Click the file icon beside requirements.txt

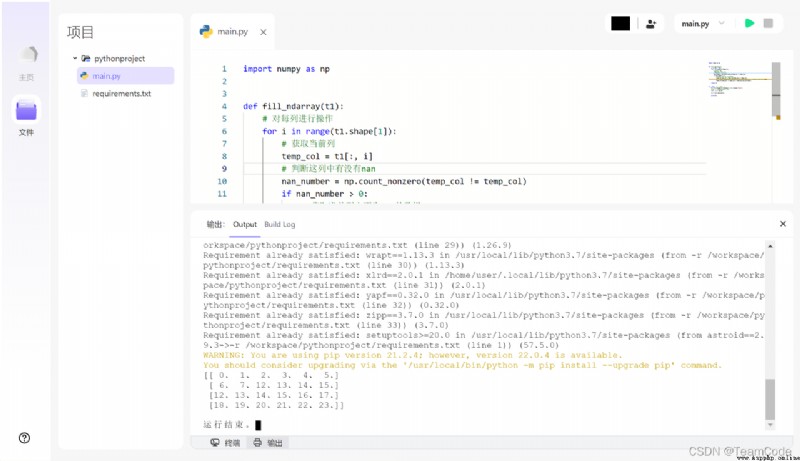pyautogui.click(x=84, y=93)
